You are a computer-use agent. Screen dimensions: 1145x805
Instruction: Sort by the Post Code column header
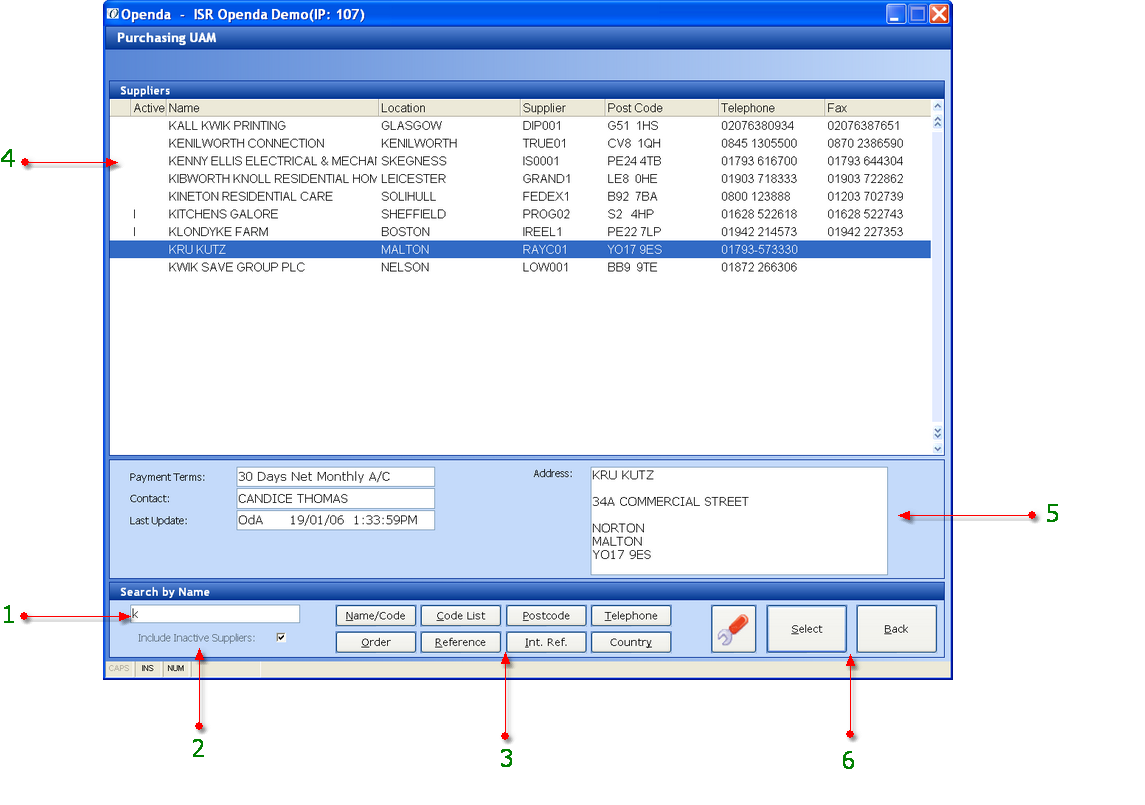point(662,108)
